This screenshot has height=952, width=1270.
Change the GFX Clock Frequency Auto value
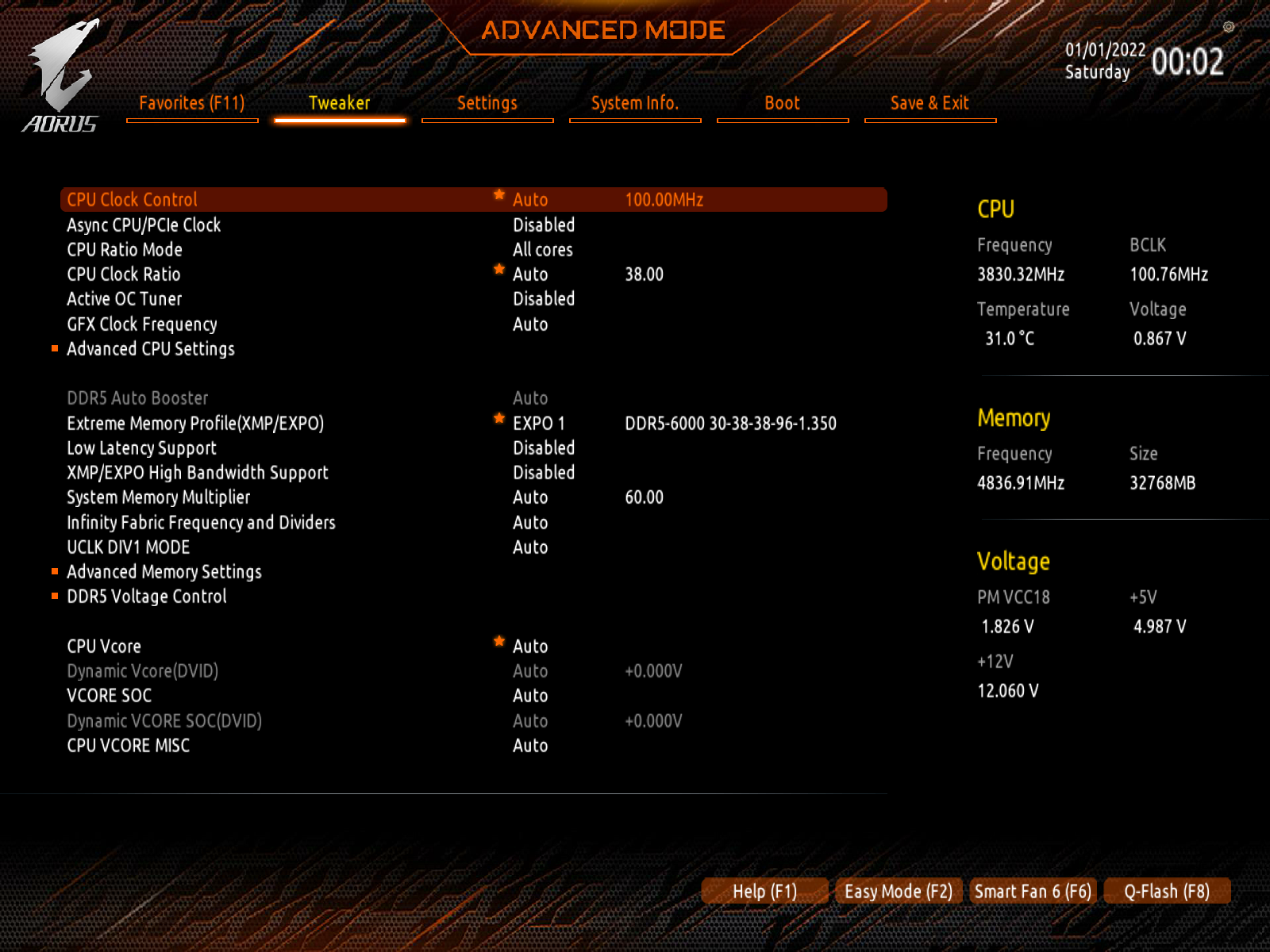pos(530,324)
